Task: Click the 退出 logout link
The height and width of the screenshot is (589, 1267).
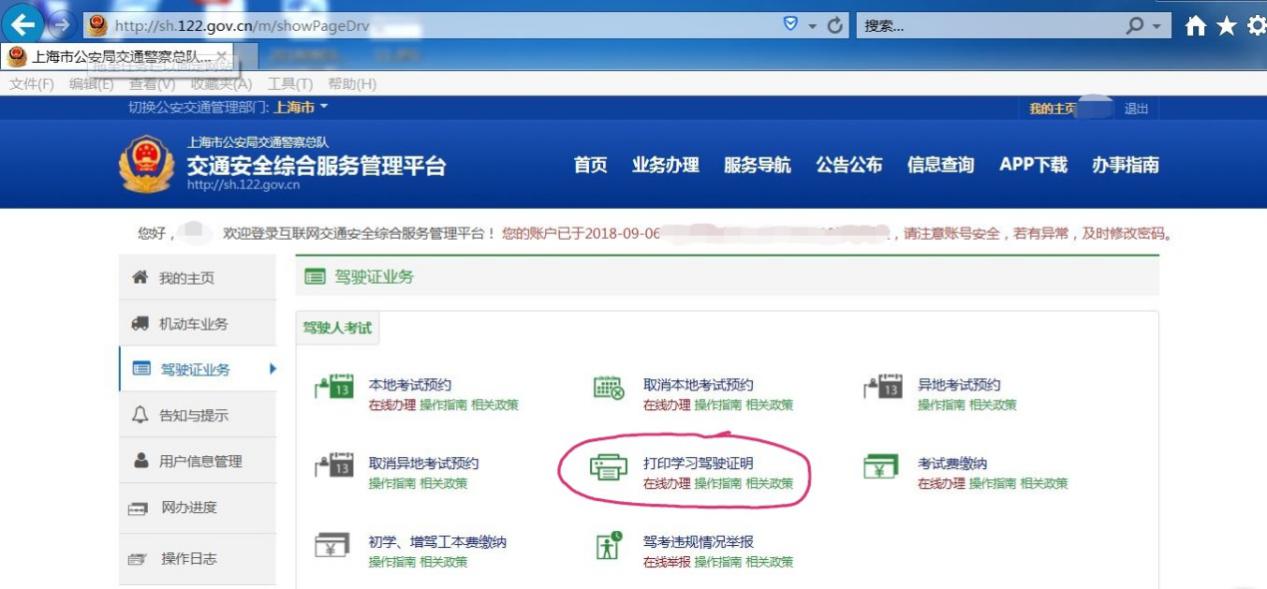Action: tap(1136, 108)
